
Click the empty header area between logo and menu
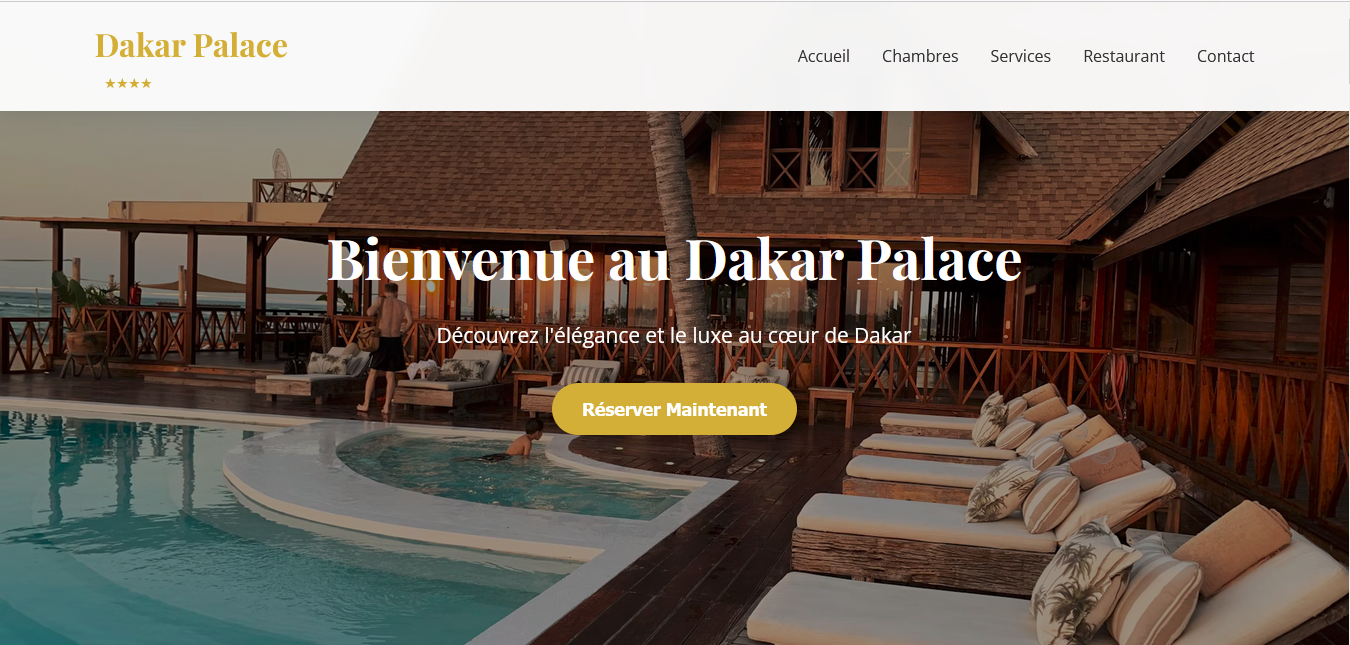[x=540, y=56]
